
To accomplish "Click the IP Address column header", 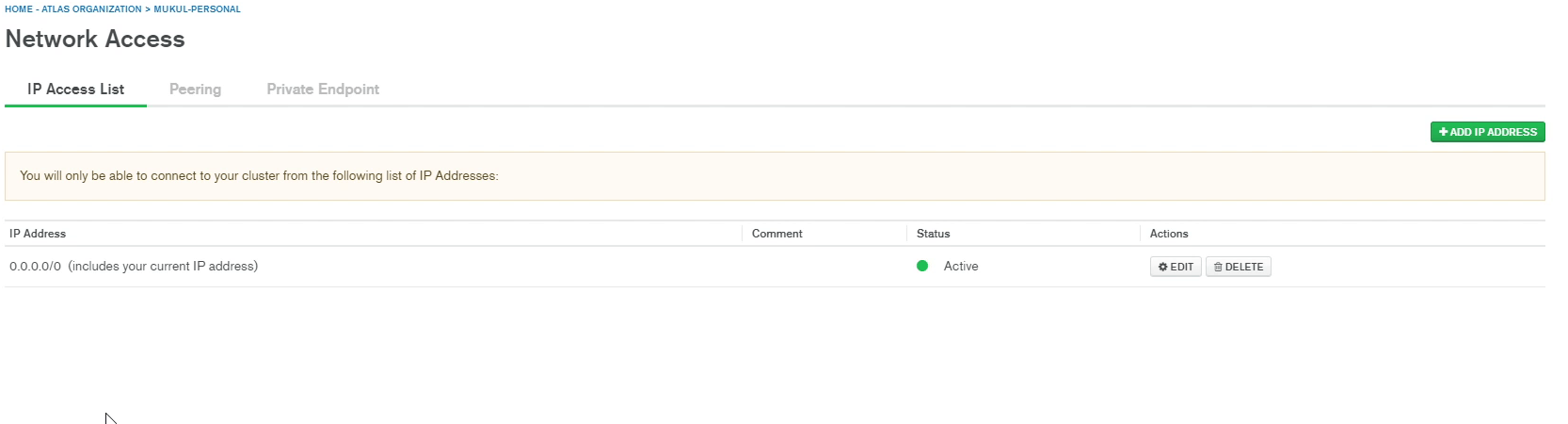I will (x=38, y=234).
